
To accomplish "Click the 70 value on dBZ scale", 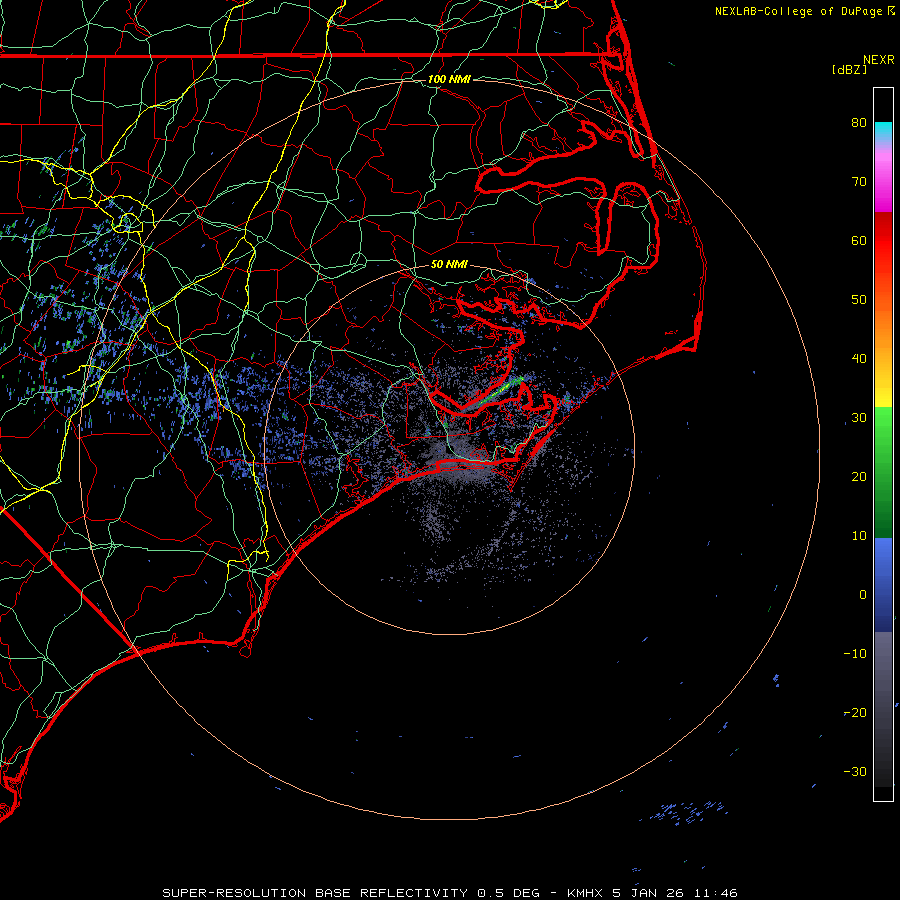I will pos(859,181).
